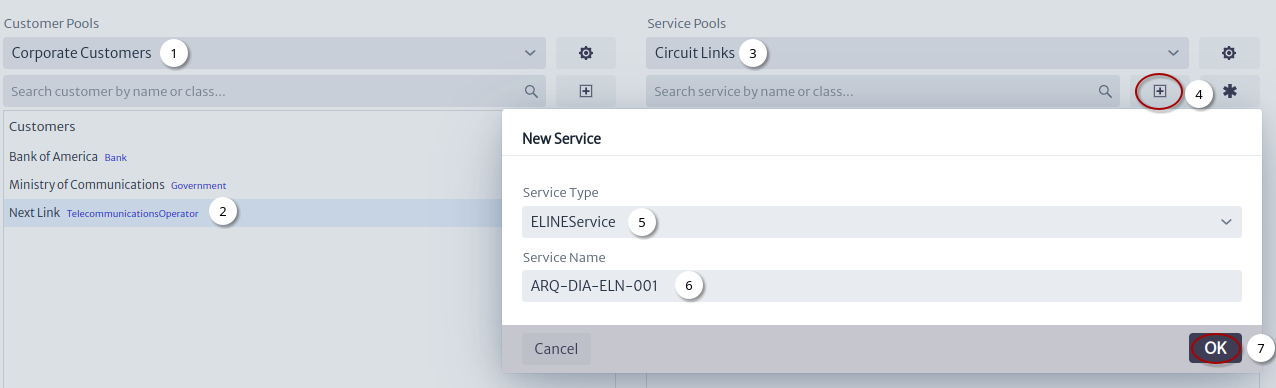1276x388 pixels.
Task: Click the add customer plus icon
Action: 586,91
